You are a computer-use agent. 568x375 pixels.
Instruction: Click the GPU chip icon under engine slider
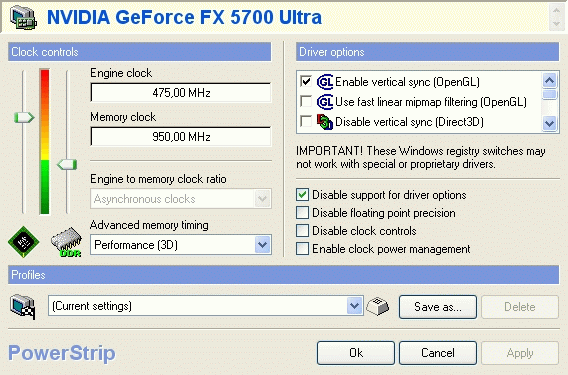pyautogui.click(x=24, y=242)
